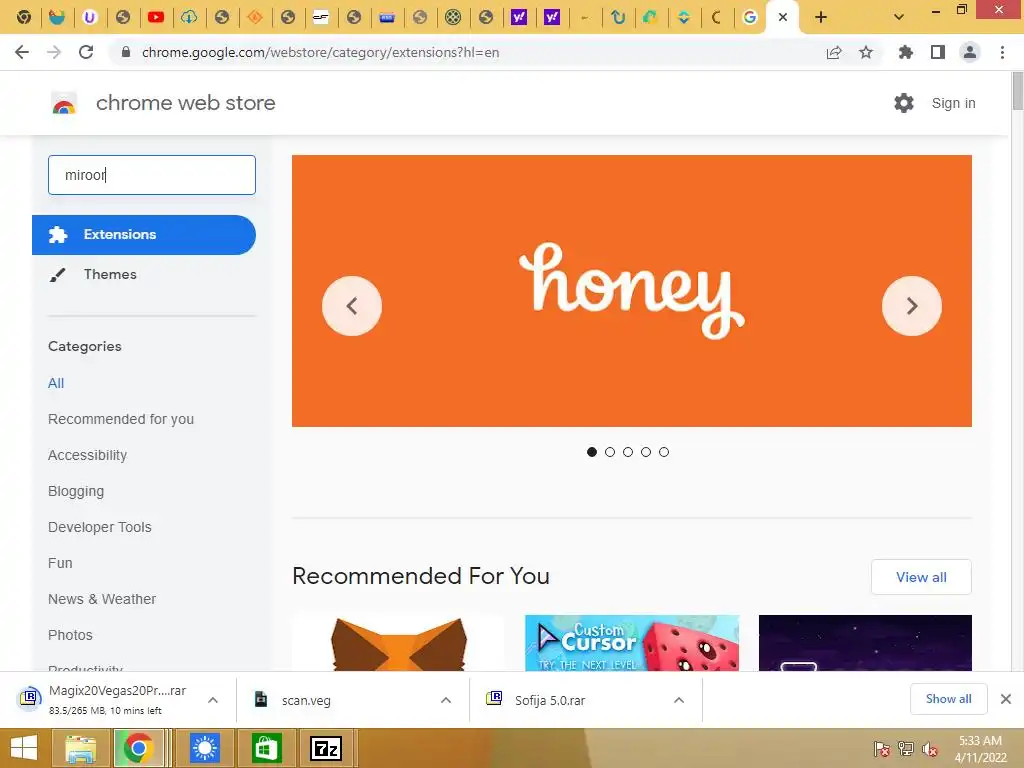The image size is (1024, 768).
Task: Click the address bar URL
Action: [320, 52]
